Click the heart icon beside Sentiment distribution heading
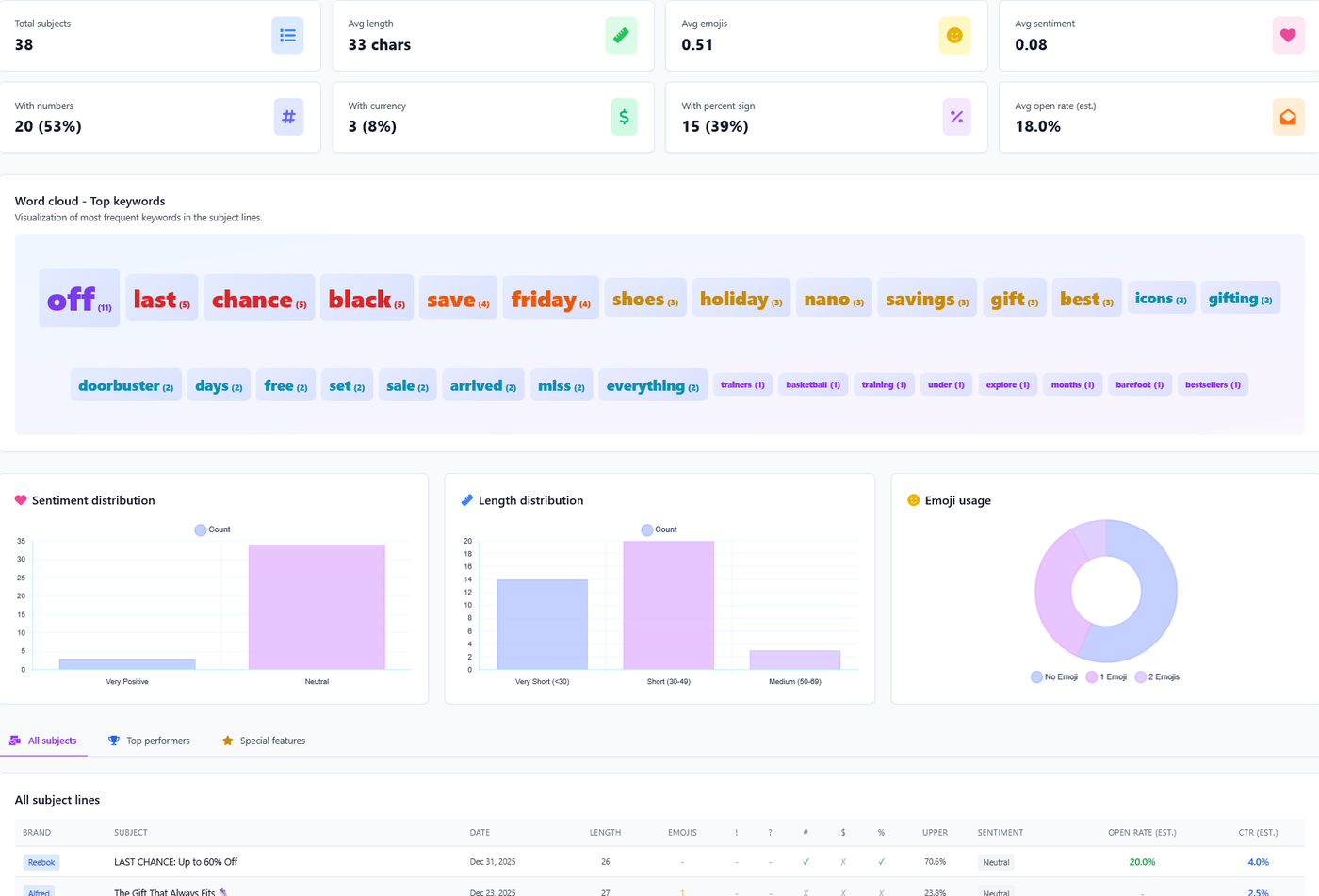1319x896 pixels. click(x=21, y=500)
